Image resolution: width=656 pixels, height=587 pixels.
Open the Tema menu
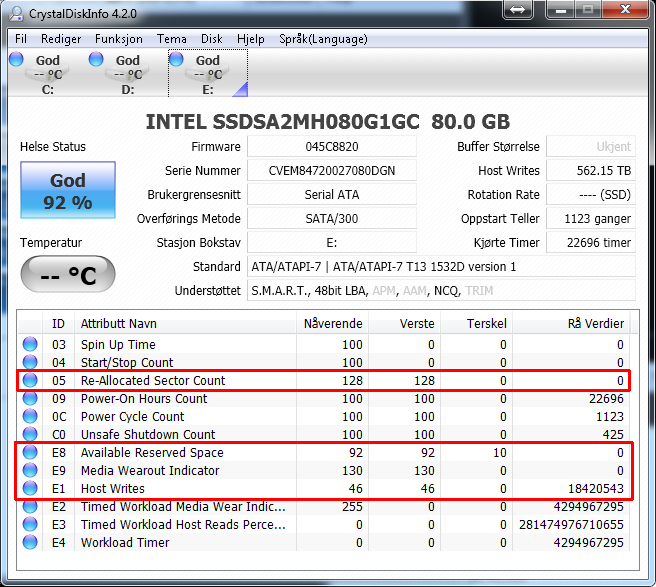tap(172, 39)
